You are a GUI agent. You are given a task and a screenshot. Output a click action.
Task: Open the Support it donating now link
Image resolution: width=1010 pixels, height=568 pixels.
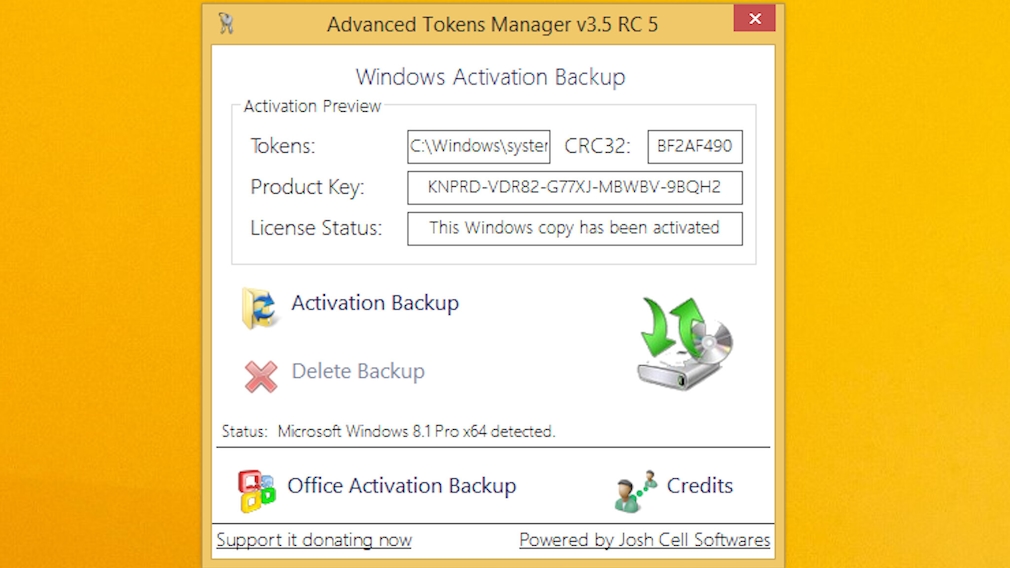tap(314, 540)
